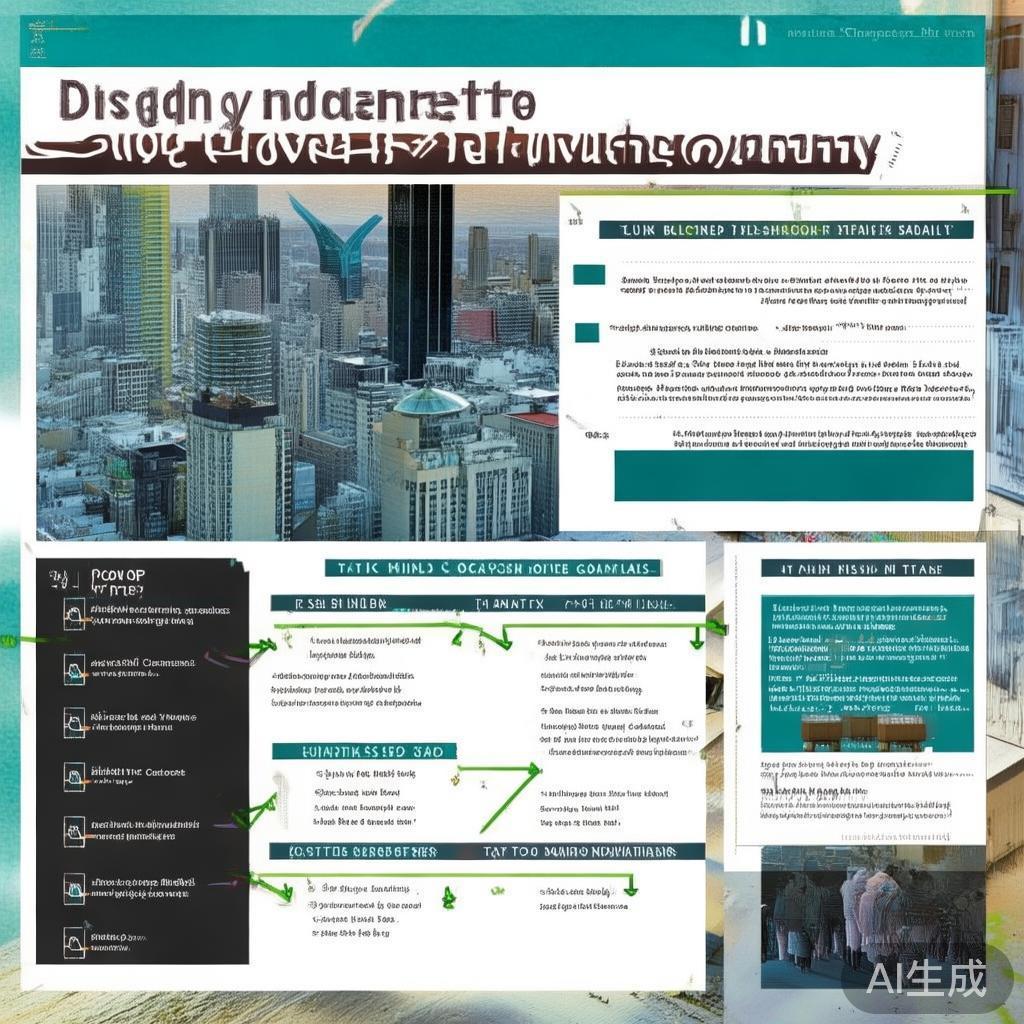The height and width of the screenshot is (1024, 1024).
Task: Click the green down arrow in bottom flowchart row
Action: [x=630, y=886]
